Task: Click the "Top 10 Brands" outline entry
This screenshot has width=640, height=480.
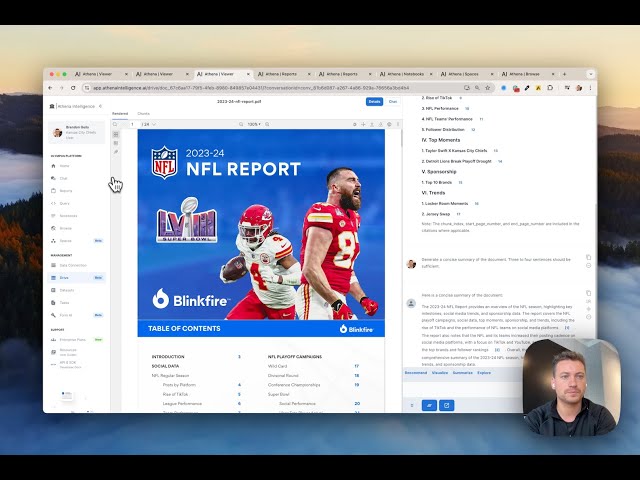Action: tap(436, 182)
